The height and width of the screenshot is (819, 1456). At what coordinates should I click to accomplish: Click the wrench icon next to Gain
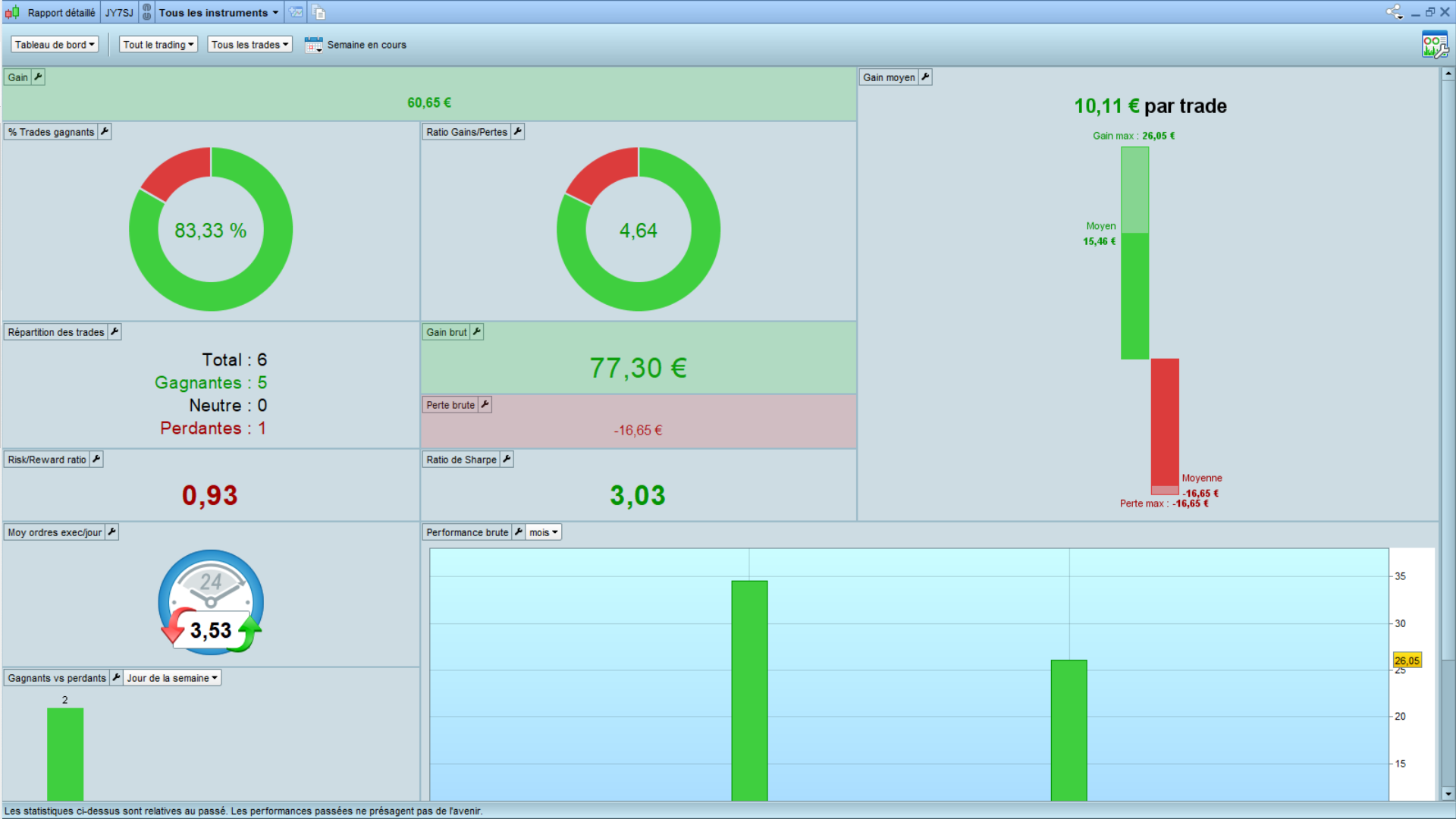38,77
